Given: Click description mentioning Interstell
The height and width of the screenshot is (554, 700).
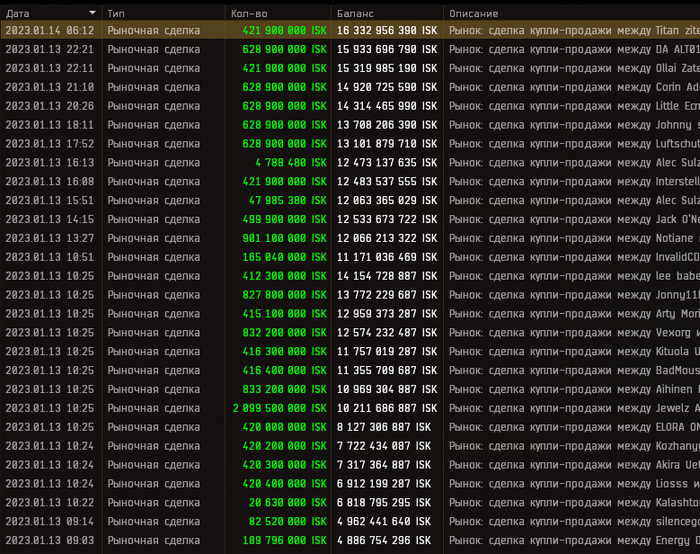Looking at the screenshot, I should pyautogui.click(x=574, y=182).
